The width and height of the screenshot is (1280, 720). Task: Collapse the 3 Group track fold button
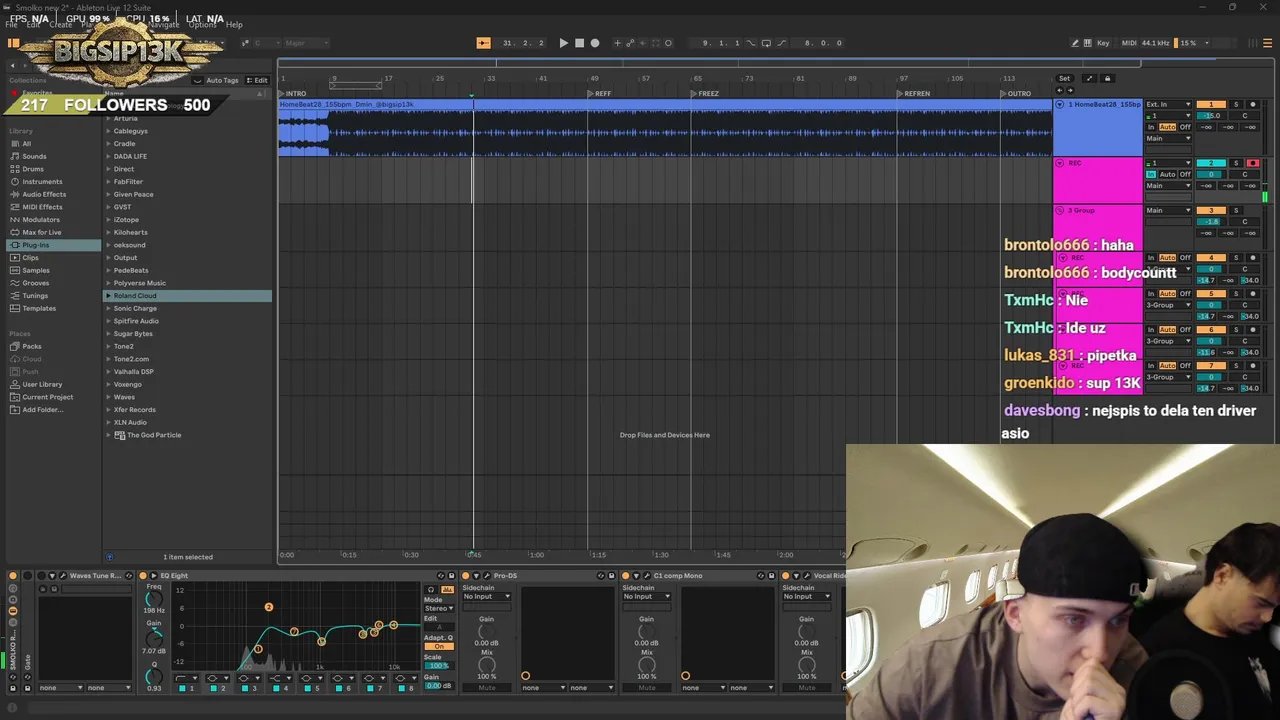pyautogui.click(x=1060, y=211)
